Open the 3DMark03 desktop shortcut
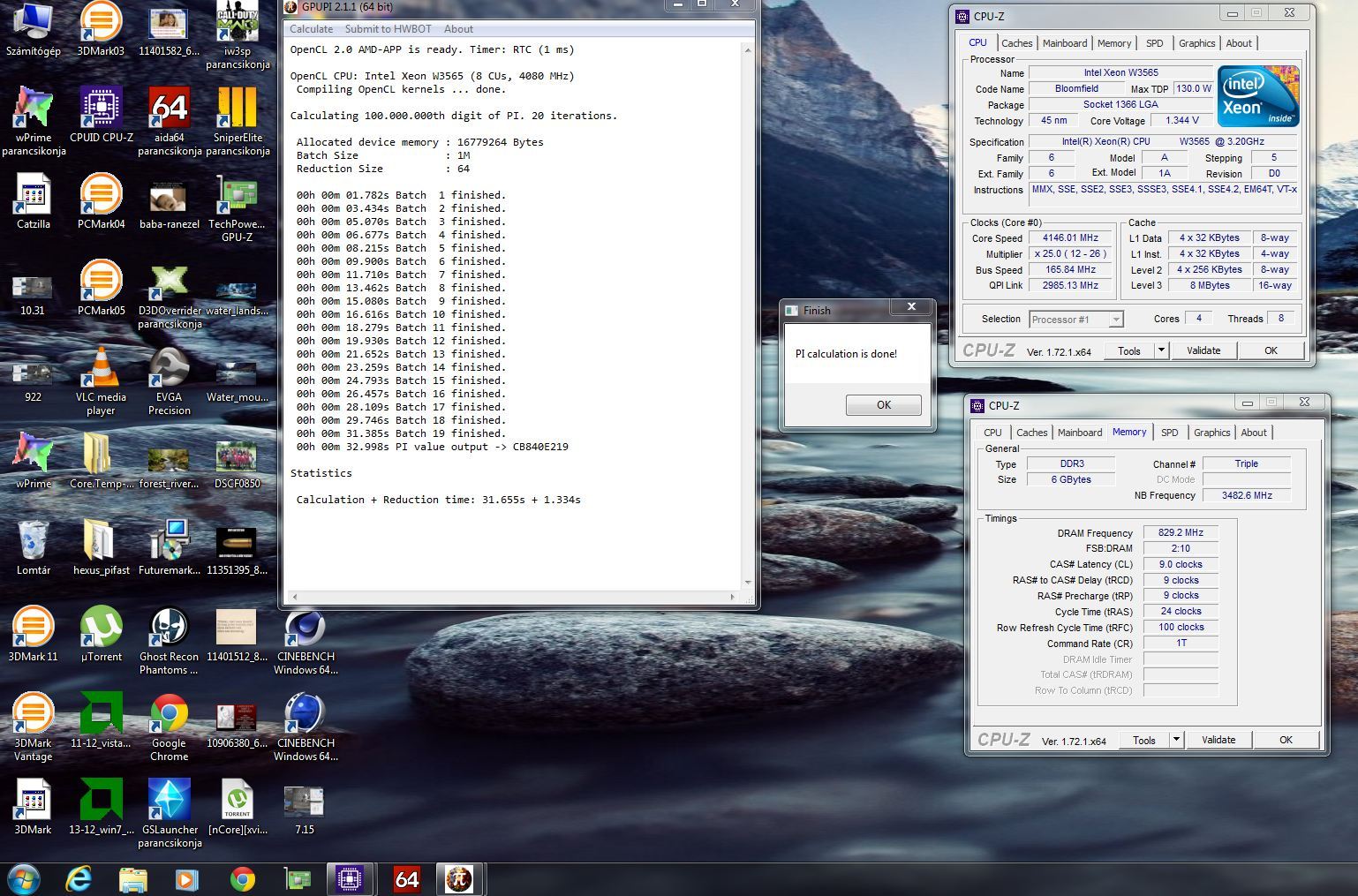 pos(101,29)
